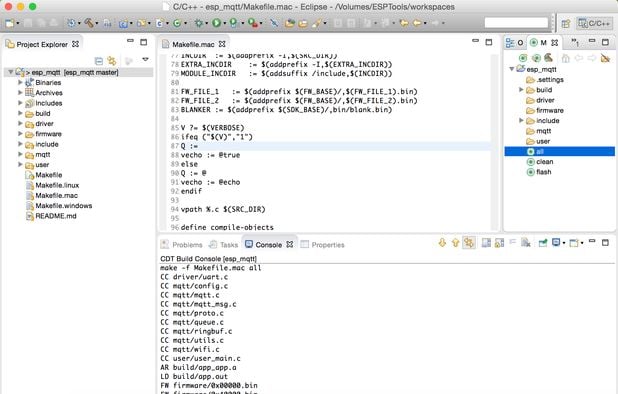Expand the Binaries node in Project Explorer
The image size is (618, 394).
coord(20,82)
